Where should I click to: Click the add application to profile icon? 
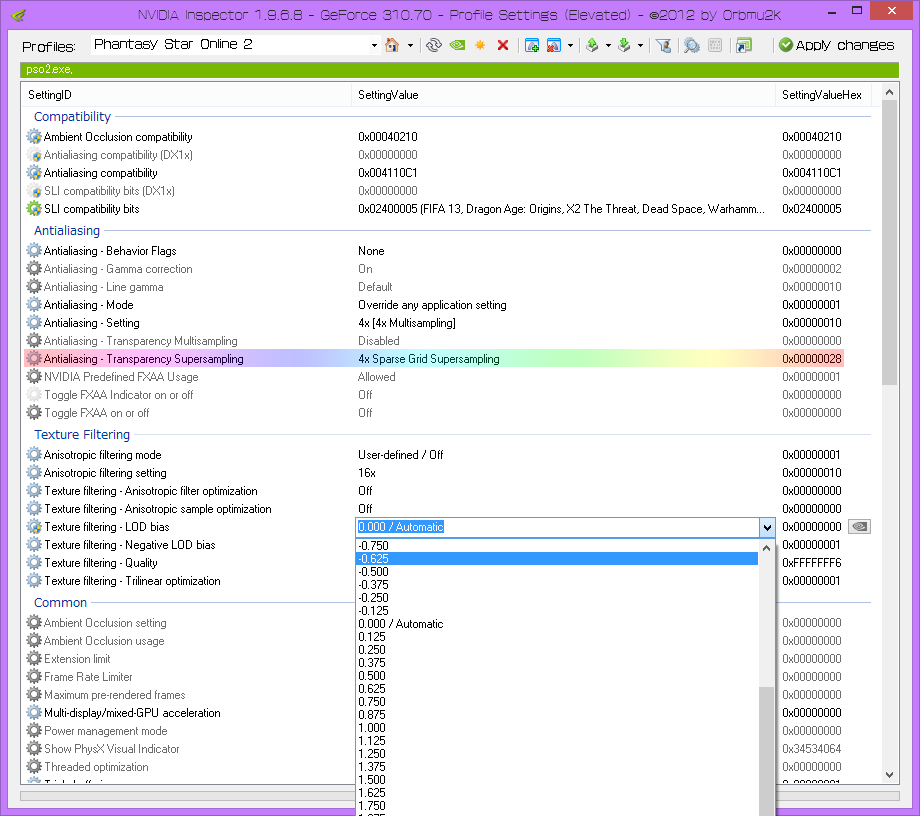pos(532,45)
